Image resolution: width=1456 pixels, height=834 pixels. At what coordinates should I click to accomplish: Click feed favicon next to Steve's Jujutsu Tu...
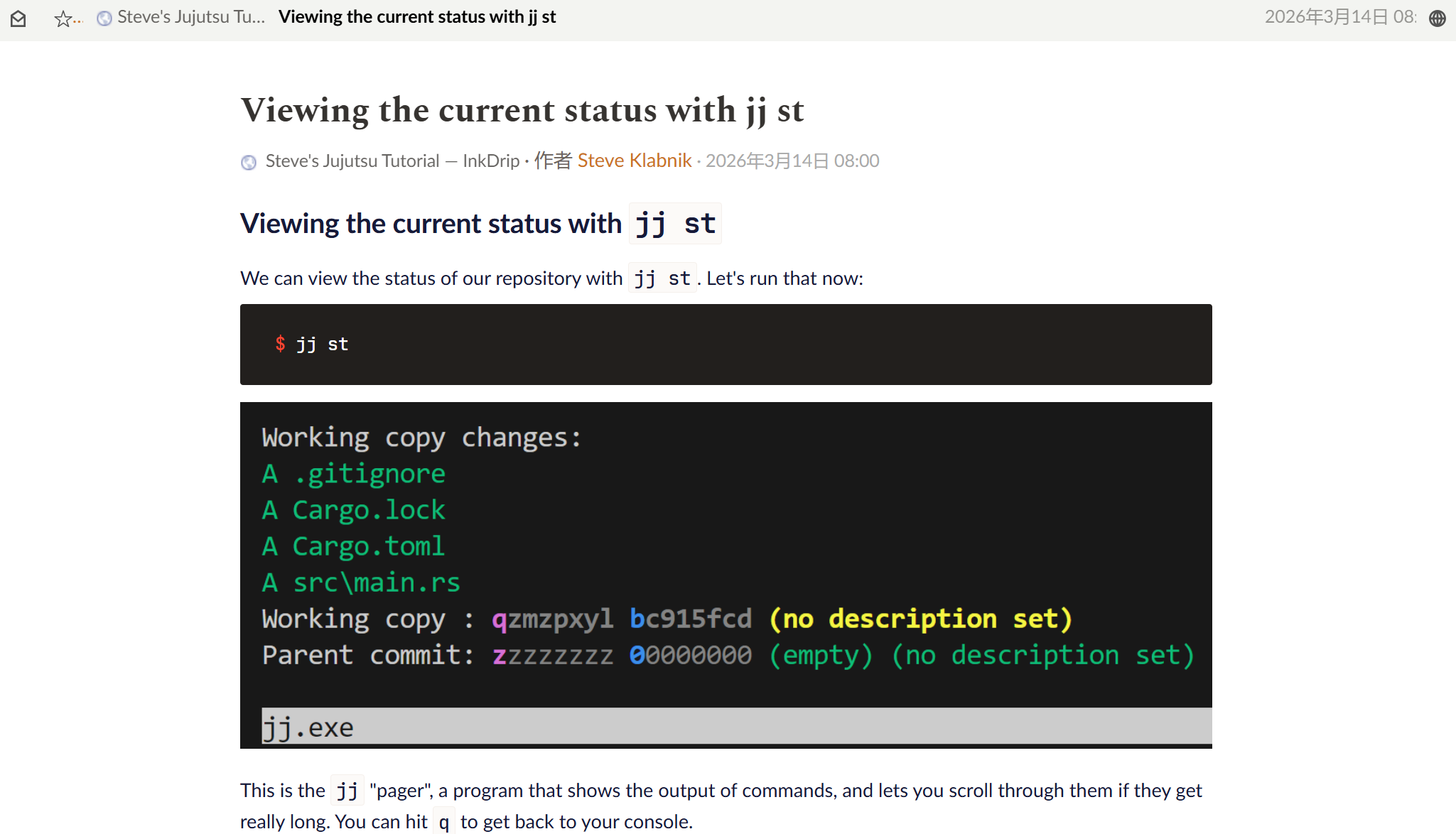point(104,18)
